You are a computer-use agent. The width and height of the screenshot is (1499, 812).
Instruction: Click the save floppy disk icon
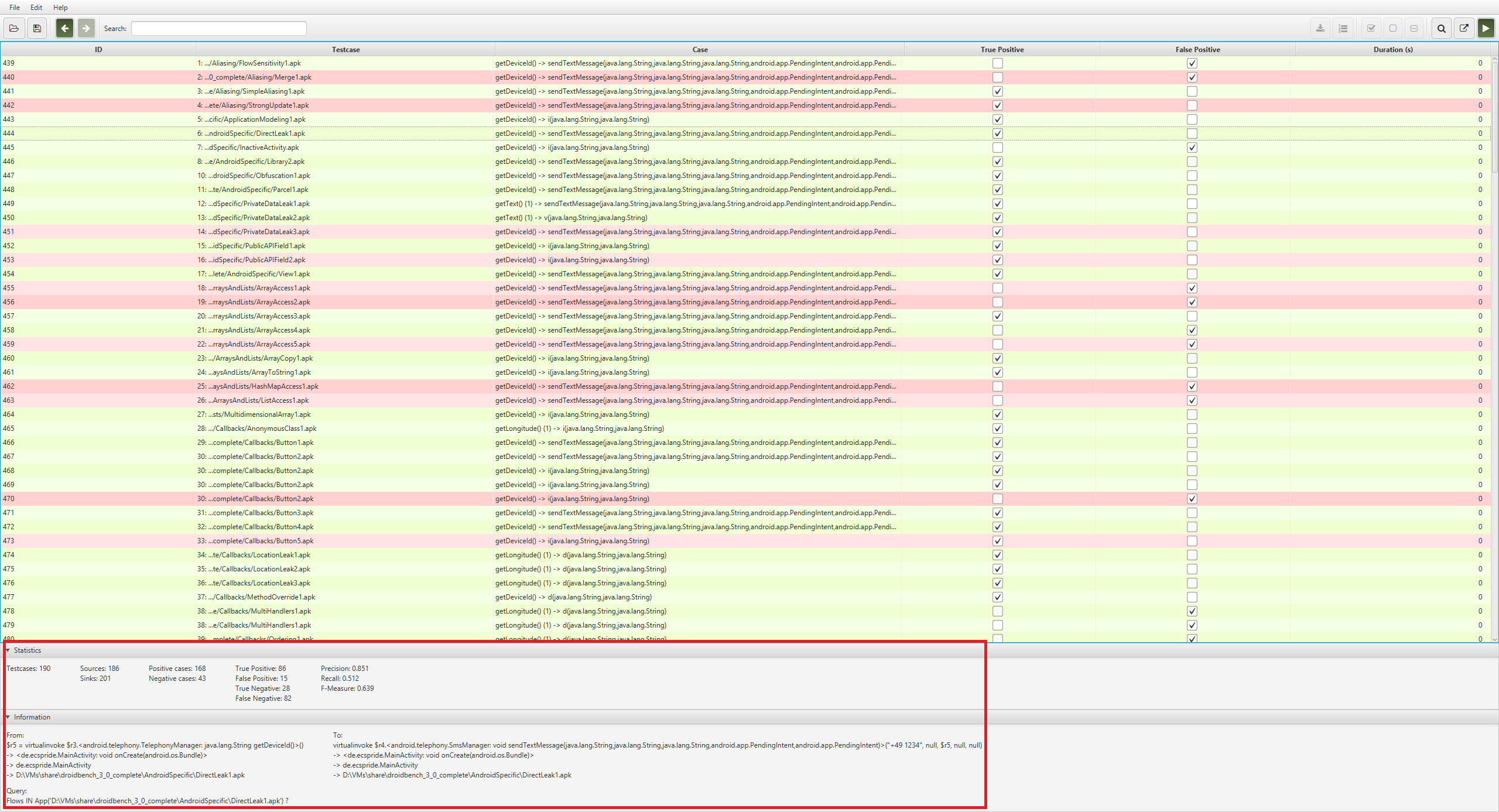pos(37,28)
